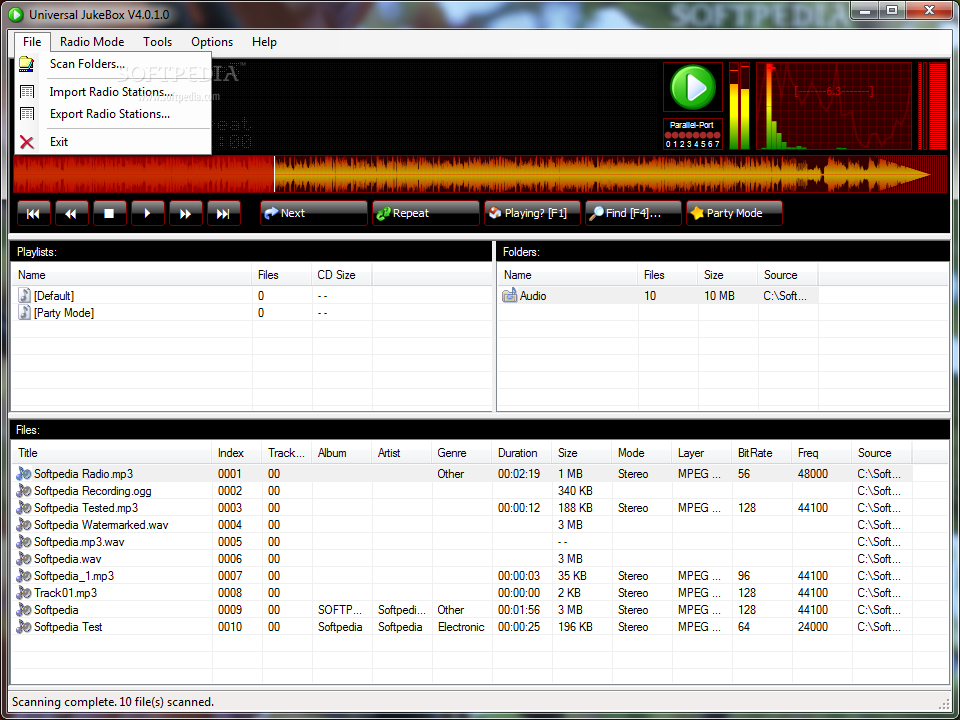Click the fast forward button

[186, 214]
